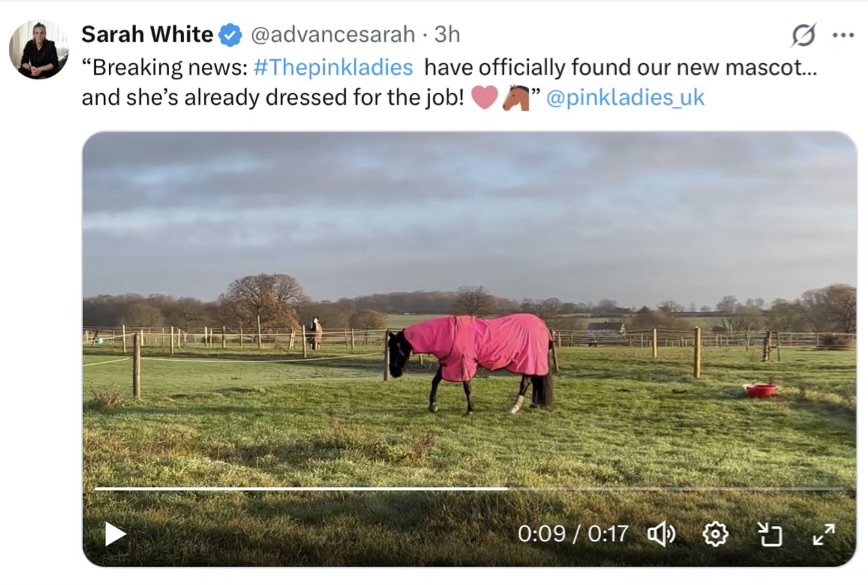
Task: Enable picture-in-picture mode
Action: [770, 534]
